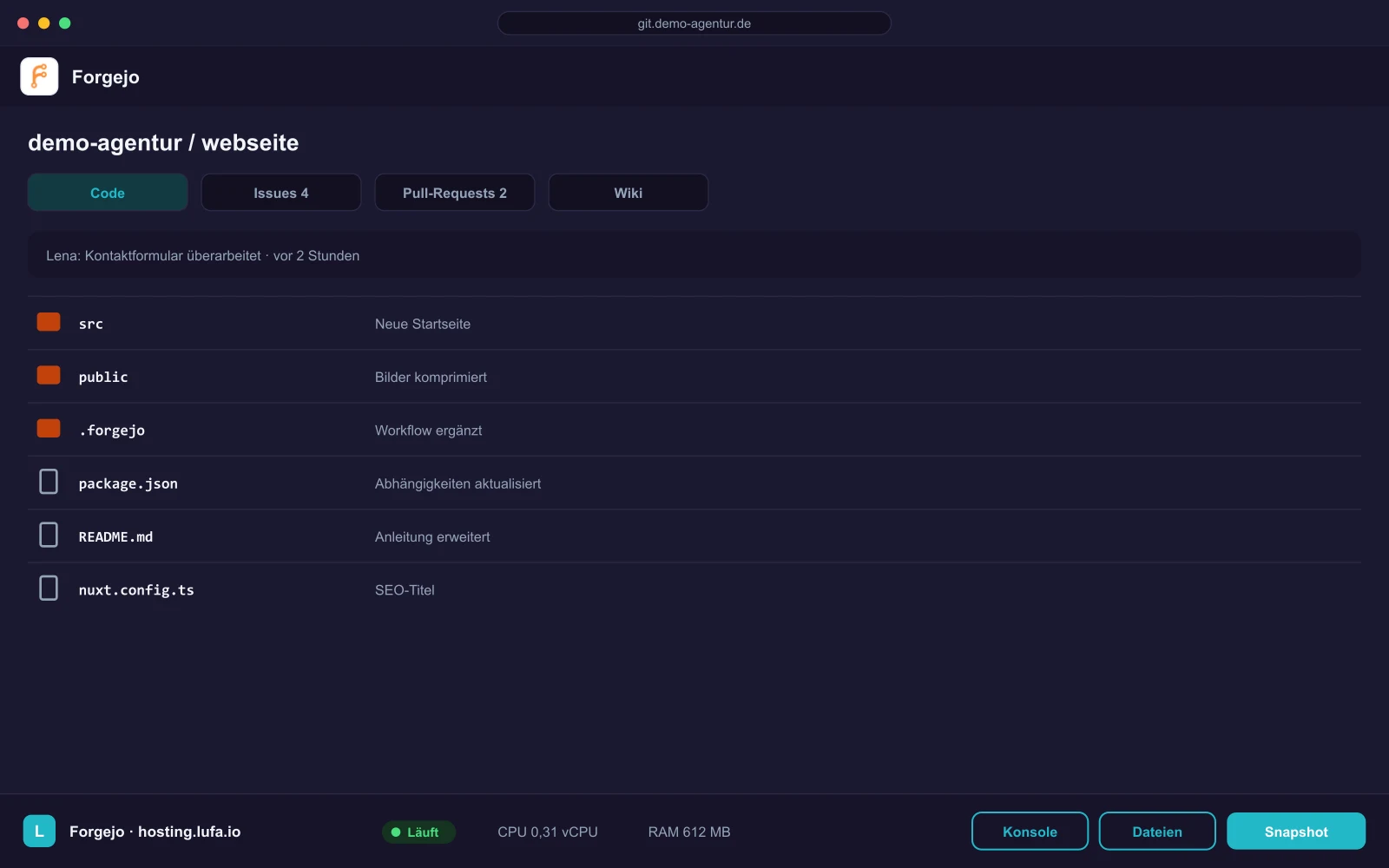Click the public folder icon

point(49,375)
